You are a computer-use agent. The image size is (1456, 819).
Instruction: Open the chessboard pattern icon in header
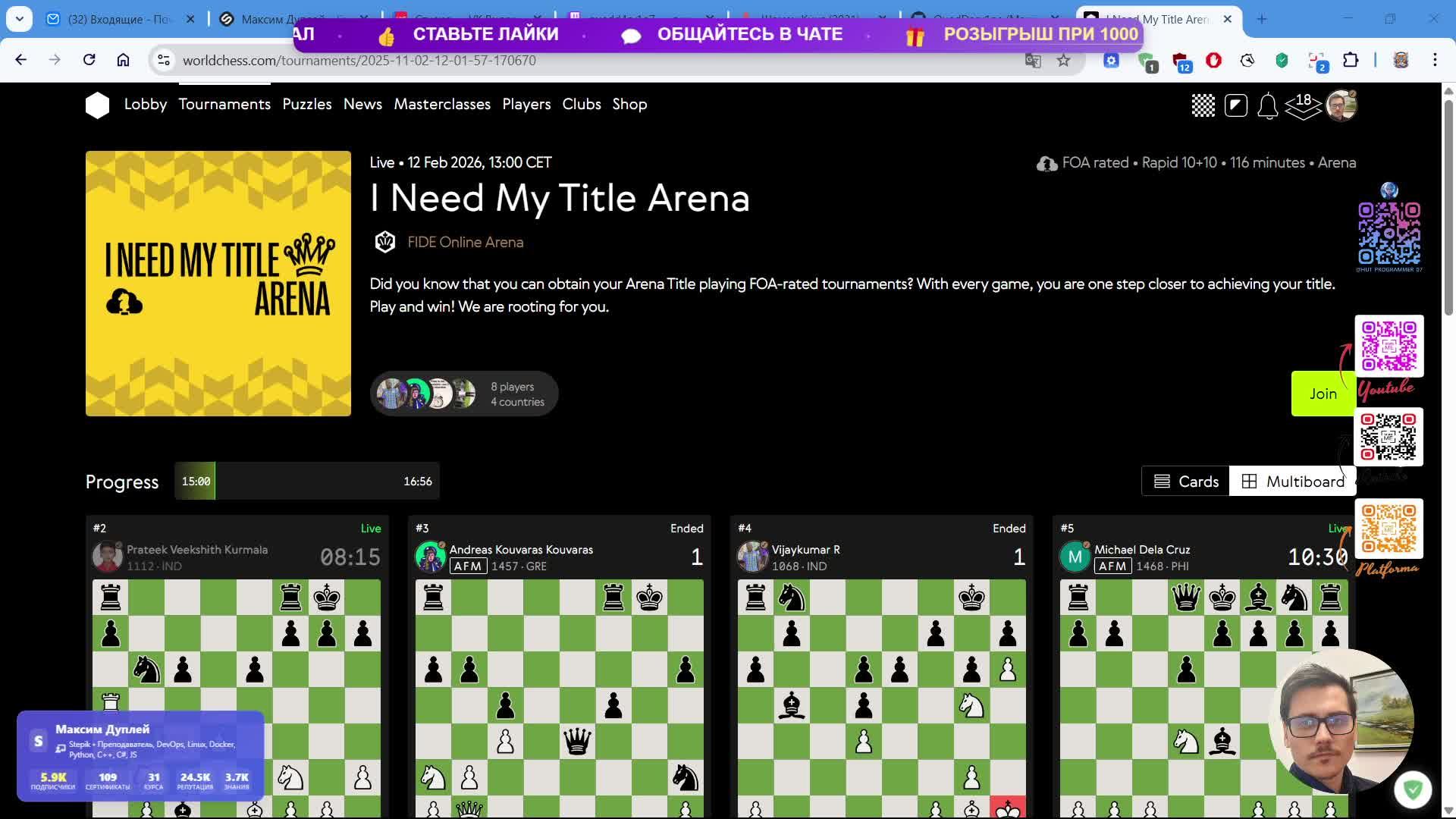(1203, 105)
